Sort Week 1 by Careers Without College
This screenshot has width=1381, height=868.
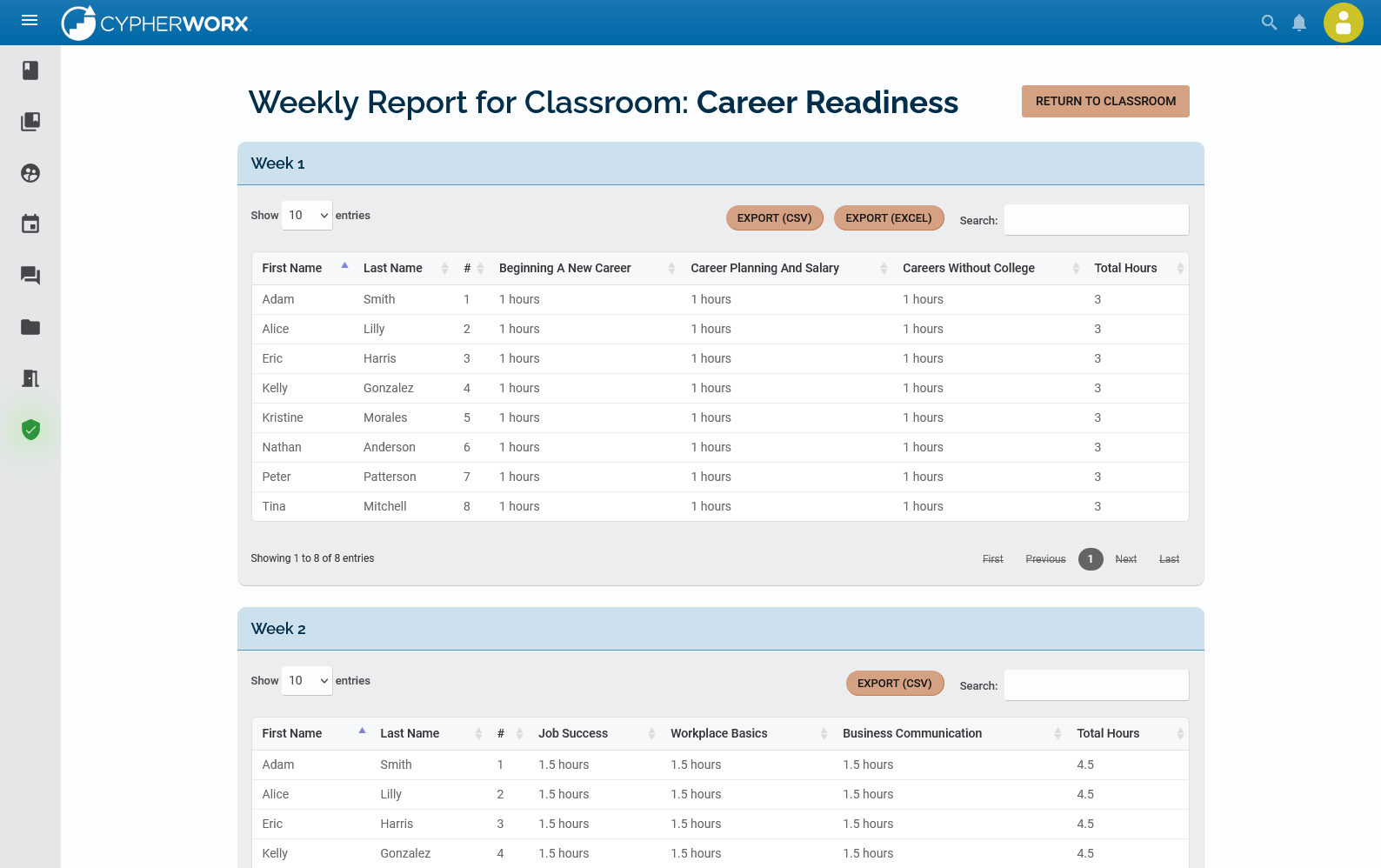tap(989, 268)
